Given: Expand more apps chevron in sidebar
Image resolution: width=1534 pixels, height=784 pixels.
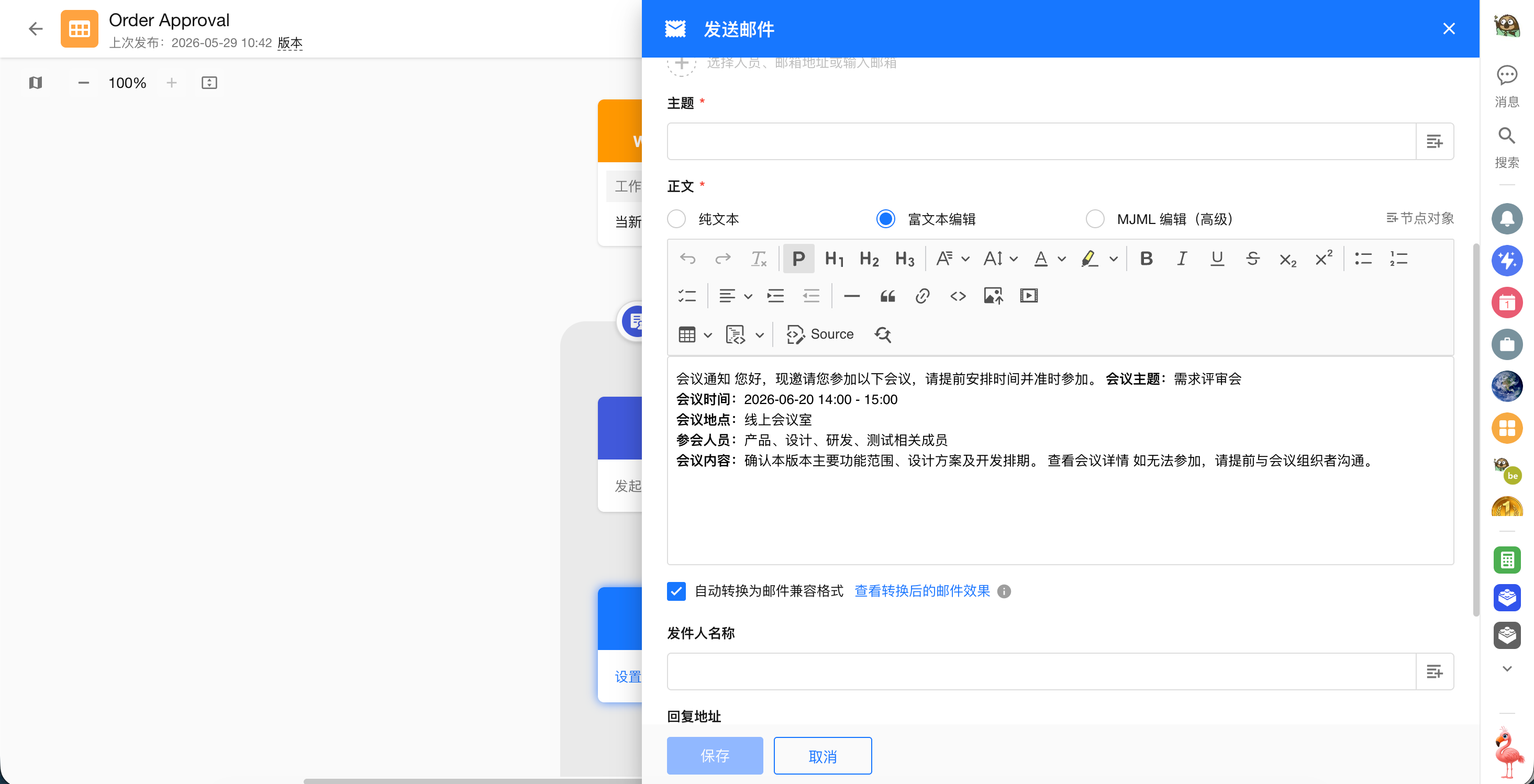Looking at the screenshot, I should pyautogui.click(x=1507, y=669).
